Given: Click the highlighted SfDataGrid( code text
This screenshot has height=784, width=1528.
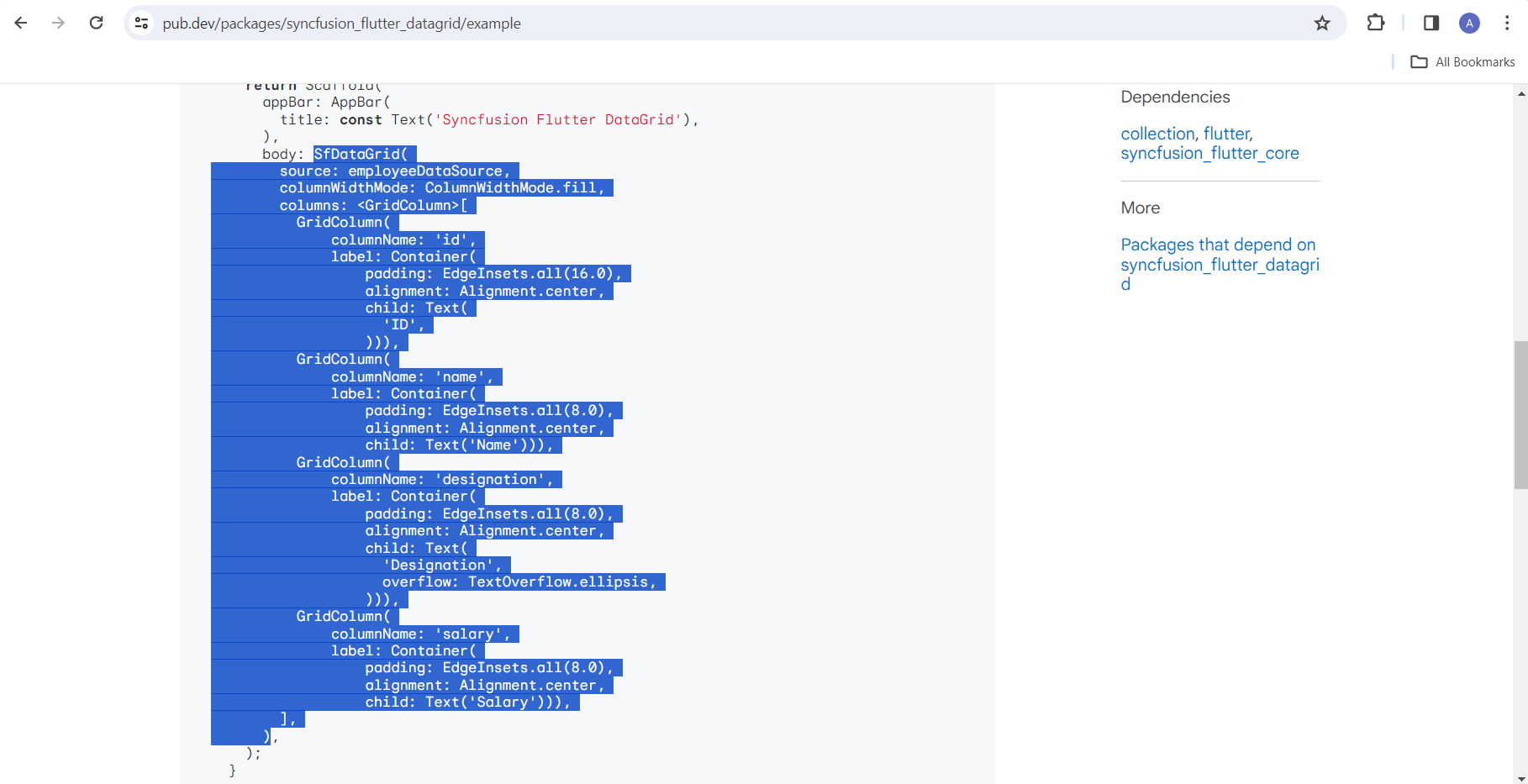Looking at the screenshot, I should pos(361,154).
